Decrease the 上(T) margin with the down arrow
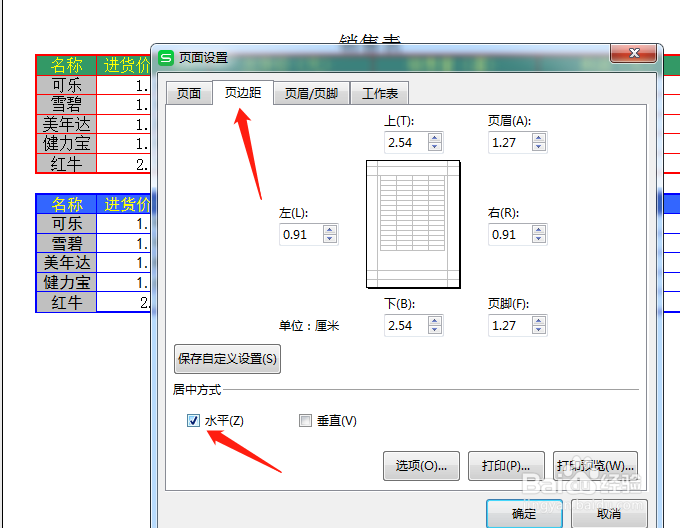Viewport: 680px width, 528px height. click(435, 147)
